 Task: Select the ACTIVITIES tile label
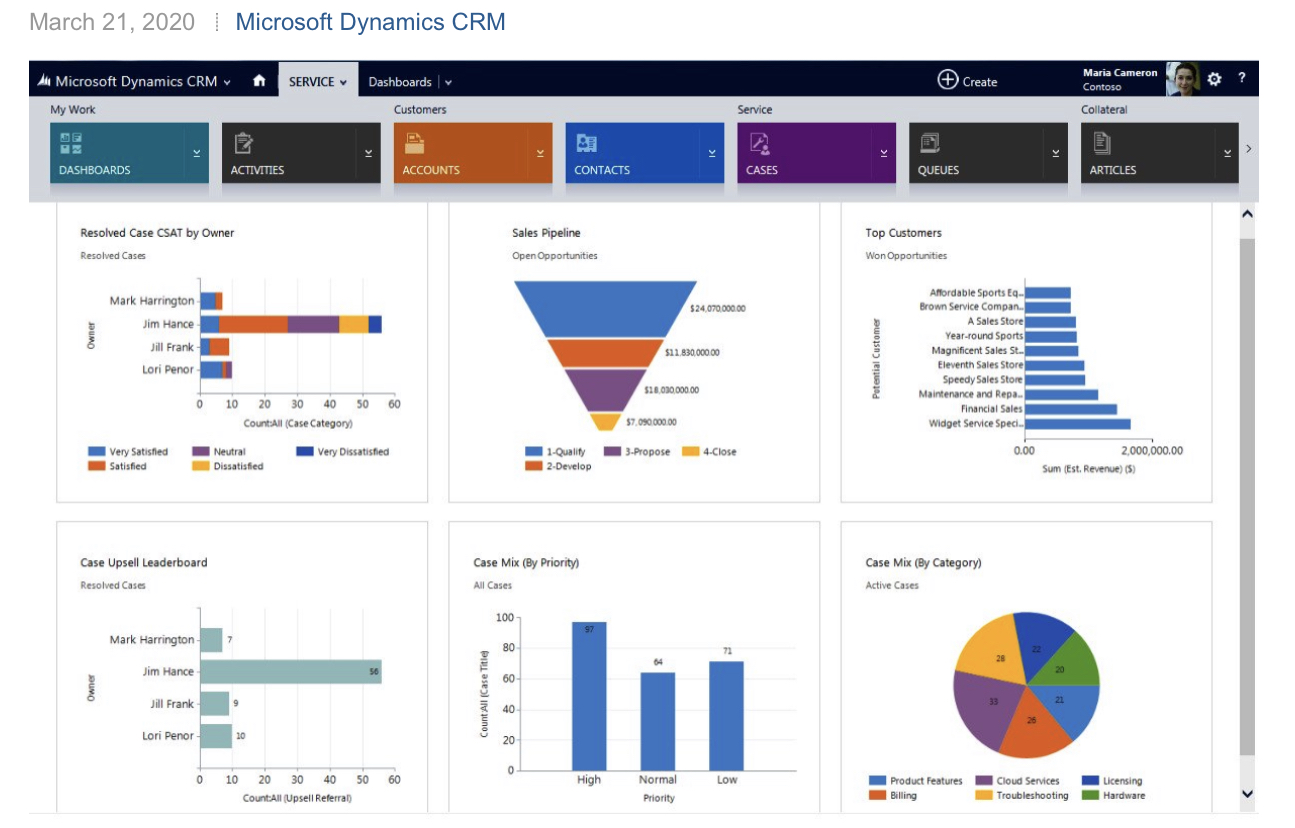point(258,170)
